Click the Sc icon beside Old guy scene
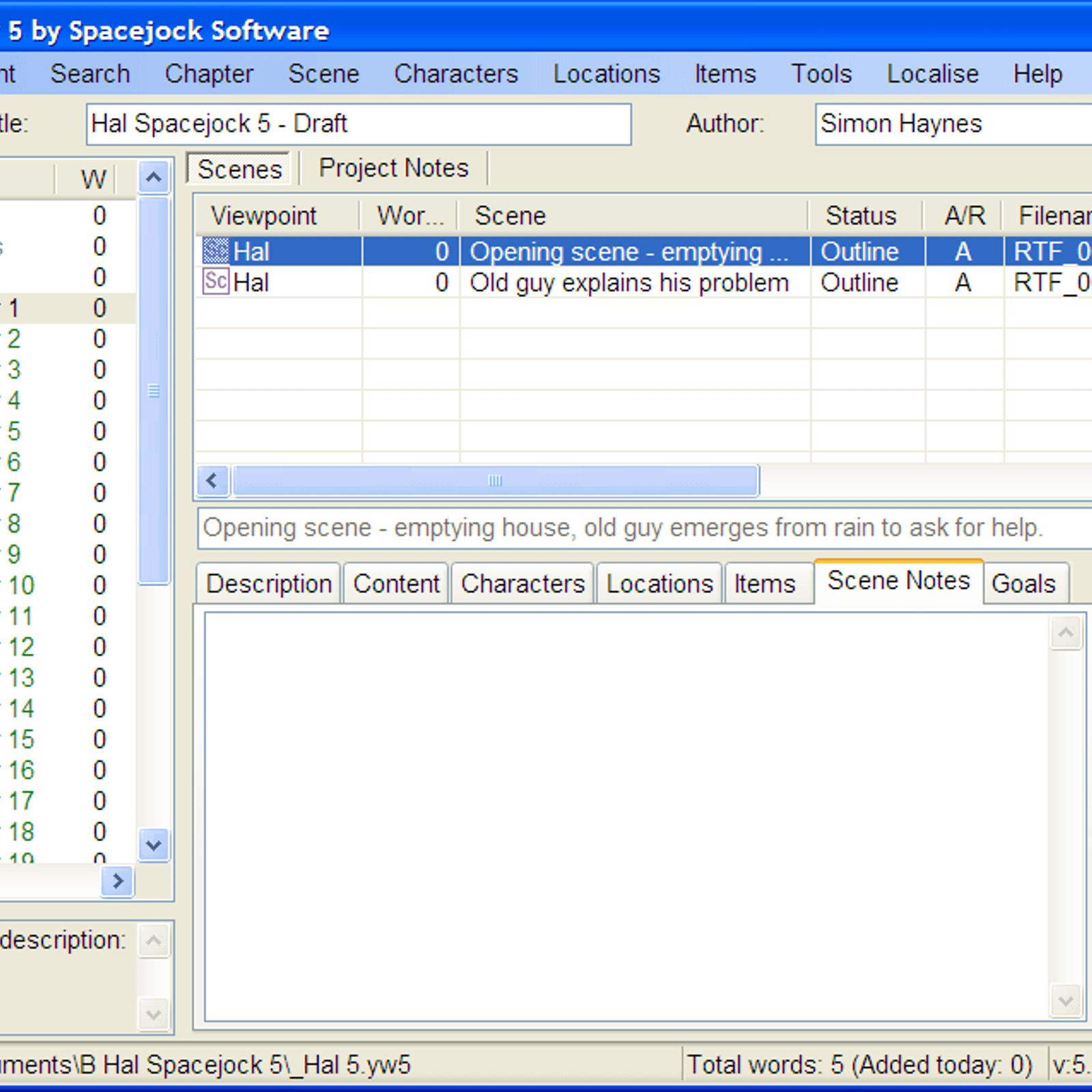 216,282
